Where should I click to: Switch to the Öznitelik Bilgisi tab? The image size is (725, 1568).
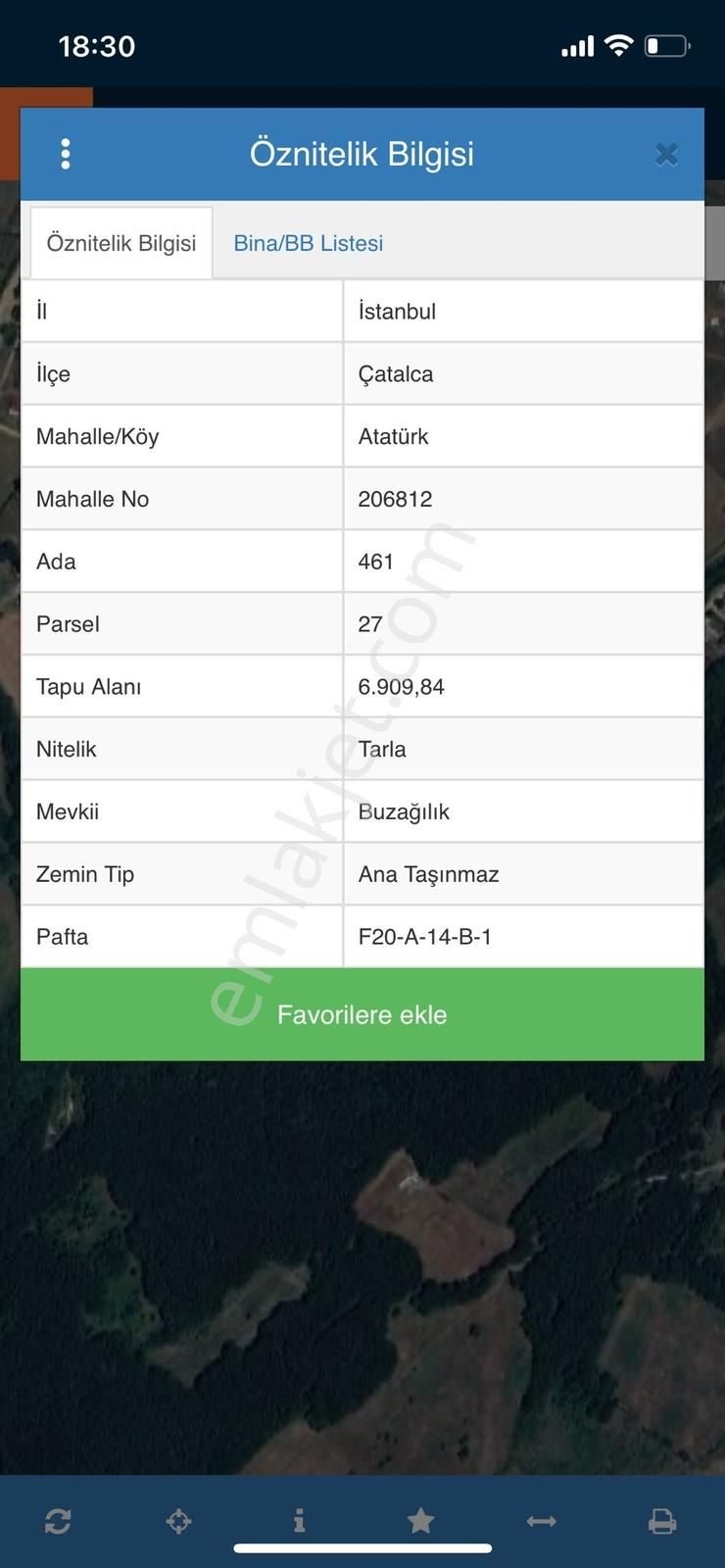click(x=121, y=243)
